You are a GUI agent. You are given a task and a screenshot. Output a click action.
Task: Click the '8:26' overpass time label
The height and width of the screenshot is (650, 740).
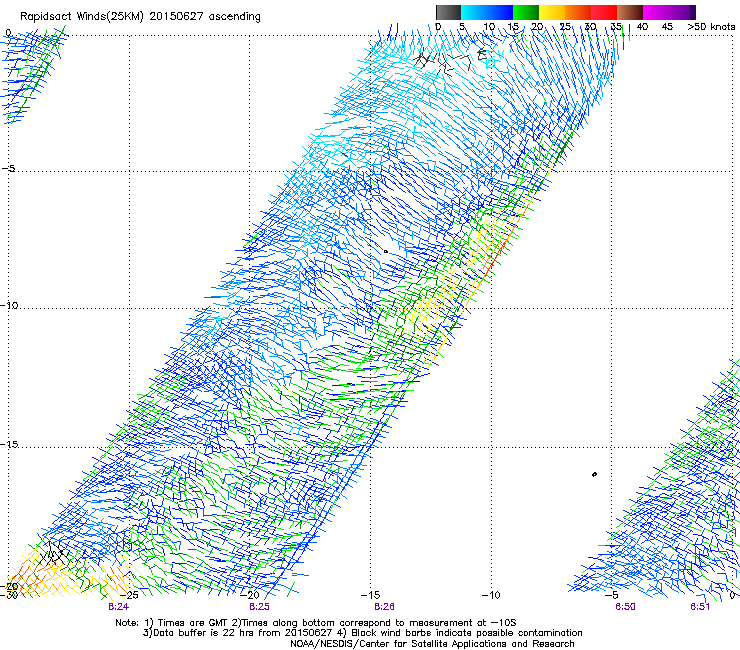(x=384, y=607)
